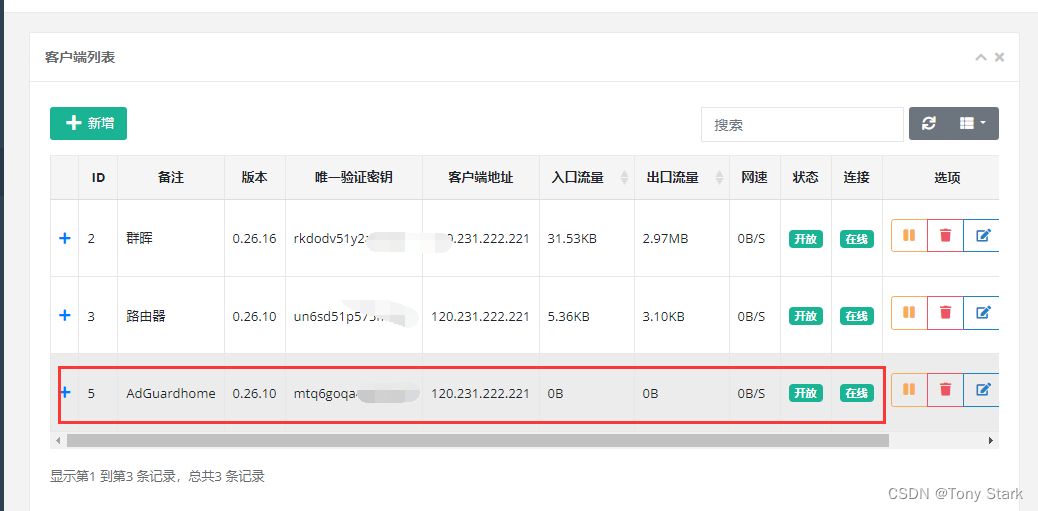This screenshot has width=1038, height=511.
Task: Expand details of the AdGuardhome row
Action: coord(65,393)
